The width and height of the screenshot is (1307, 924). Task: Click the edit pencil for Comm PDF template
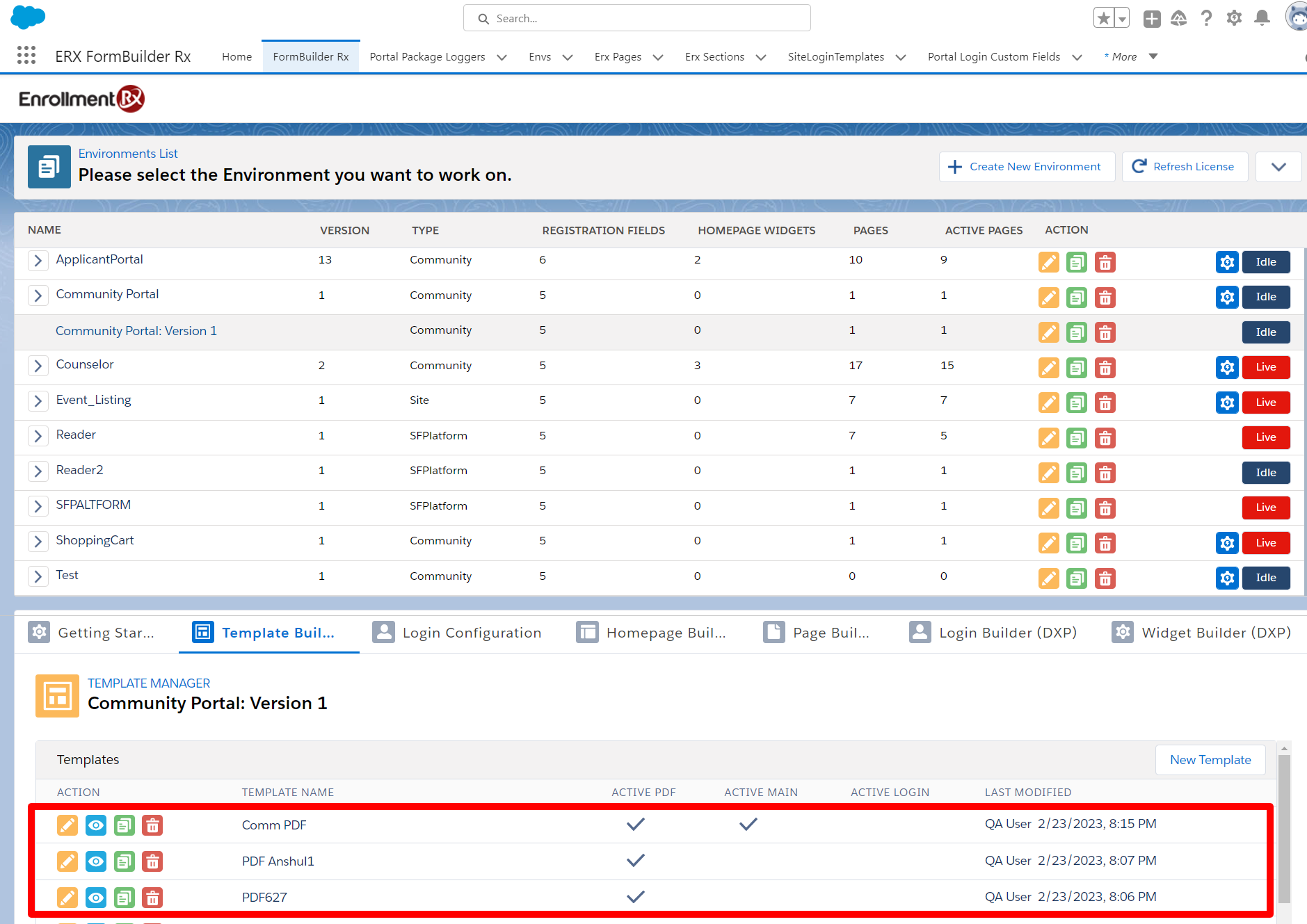67,825
